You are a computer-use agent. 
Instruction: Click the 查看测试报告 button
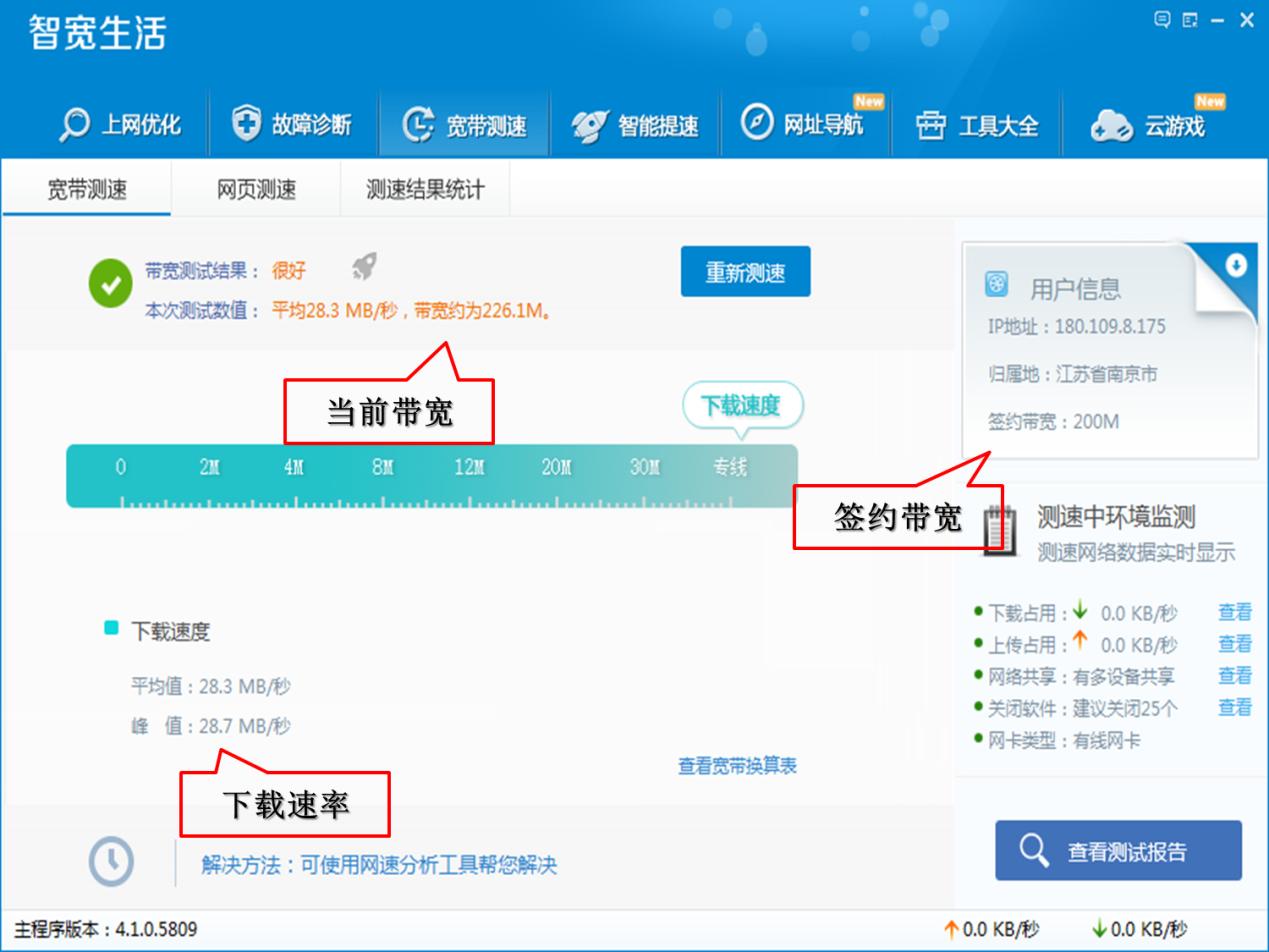pyautogui.click(x=1116, y=851)
